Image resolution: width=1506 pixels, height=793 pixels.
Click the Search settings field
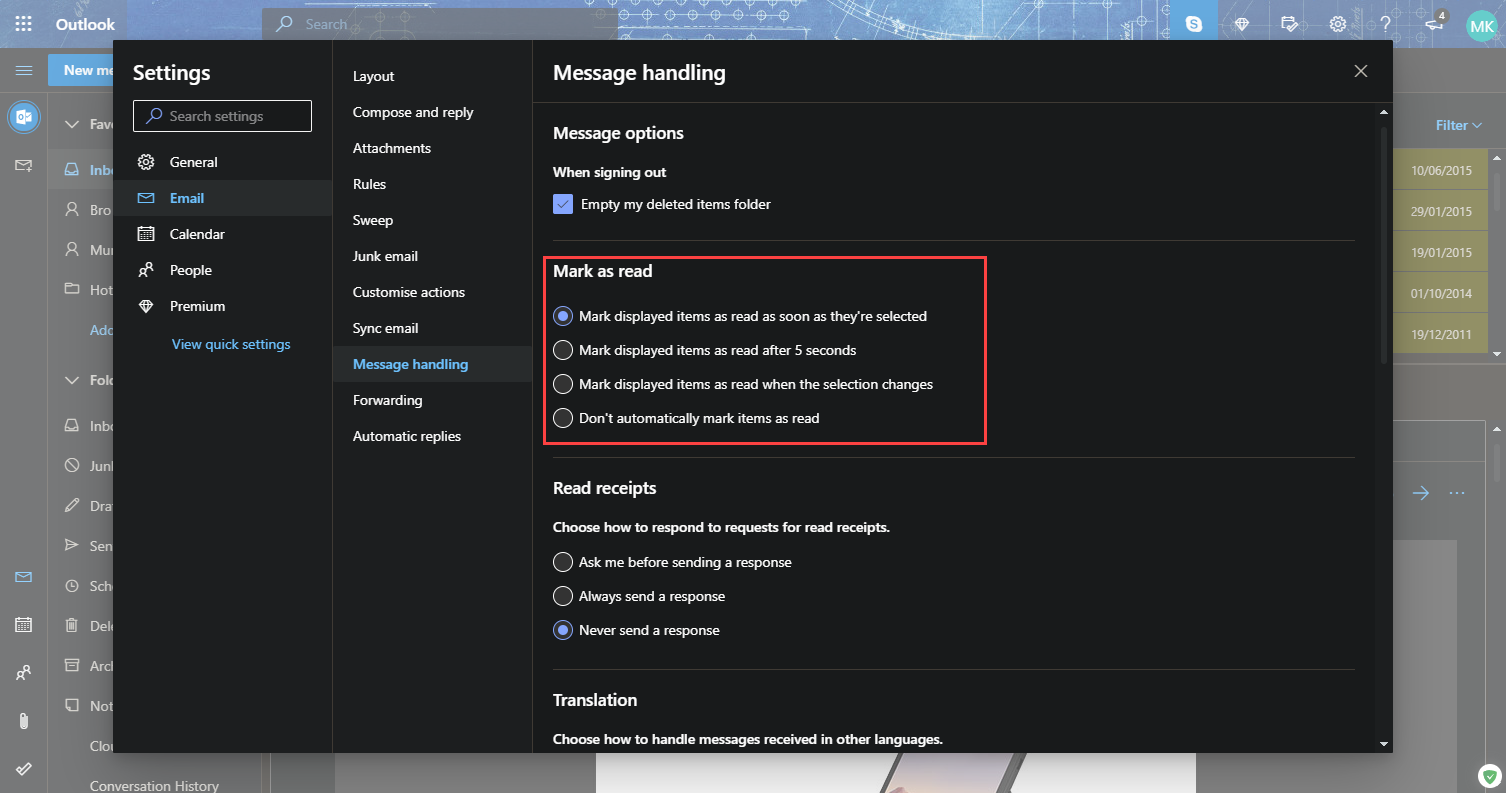click(222, 116)
